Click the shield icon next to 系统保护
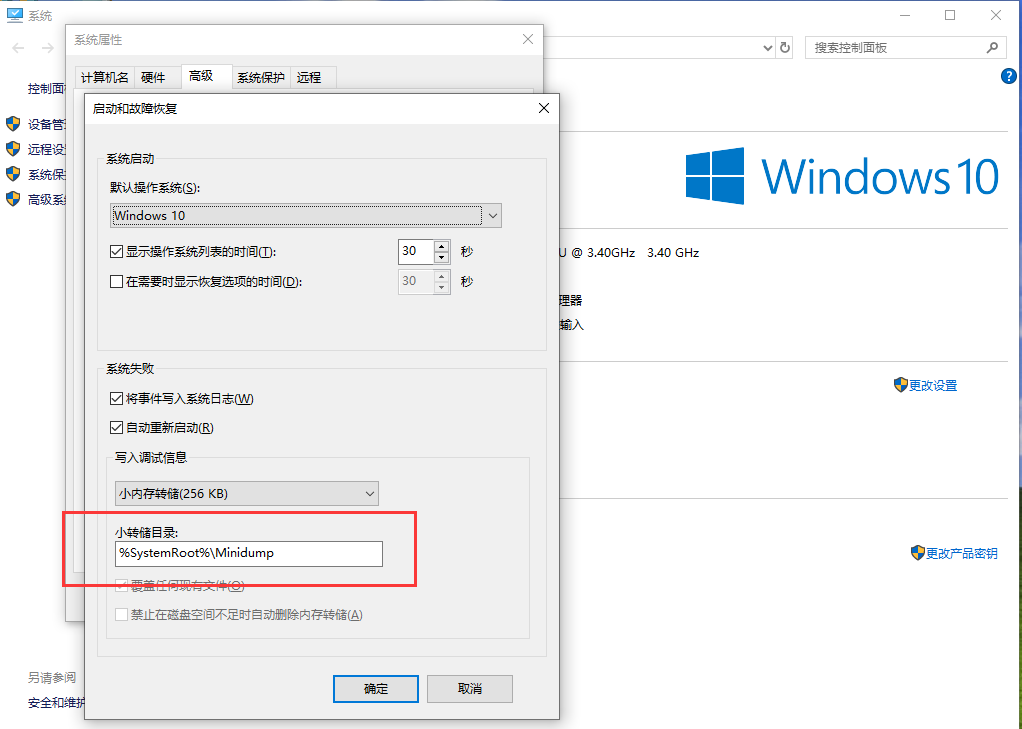 coord(13,174)
